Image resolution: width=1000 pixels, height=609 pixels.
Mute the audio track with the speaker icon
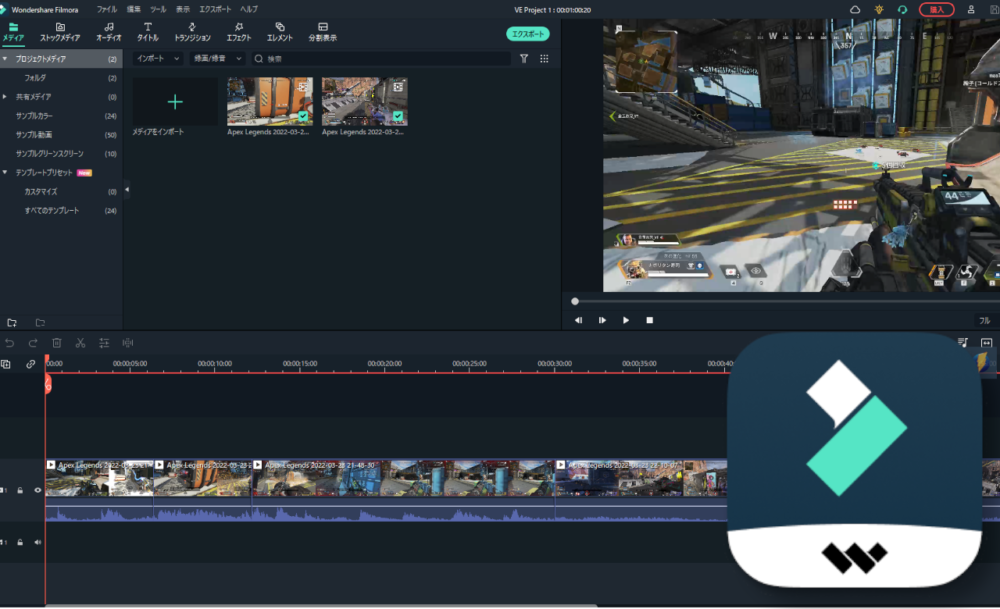(38, 542)
